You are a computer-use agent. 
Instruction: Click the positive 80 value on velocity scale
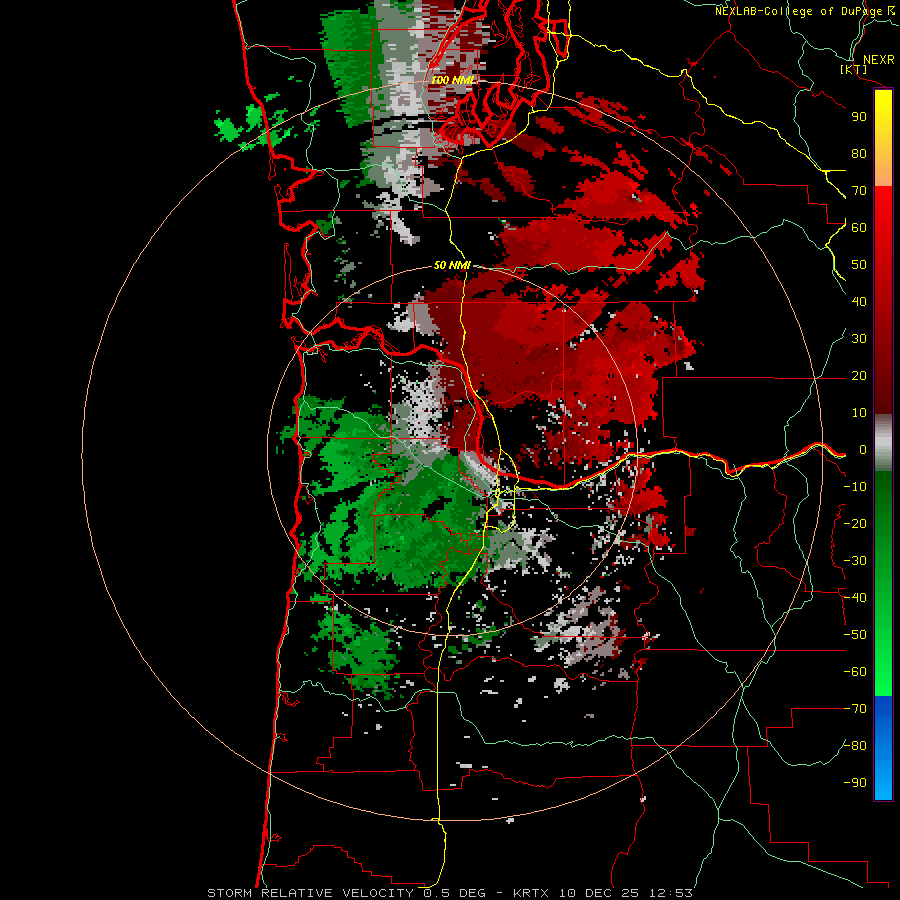859,154
